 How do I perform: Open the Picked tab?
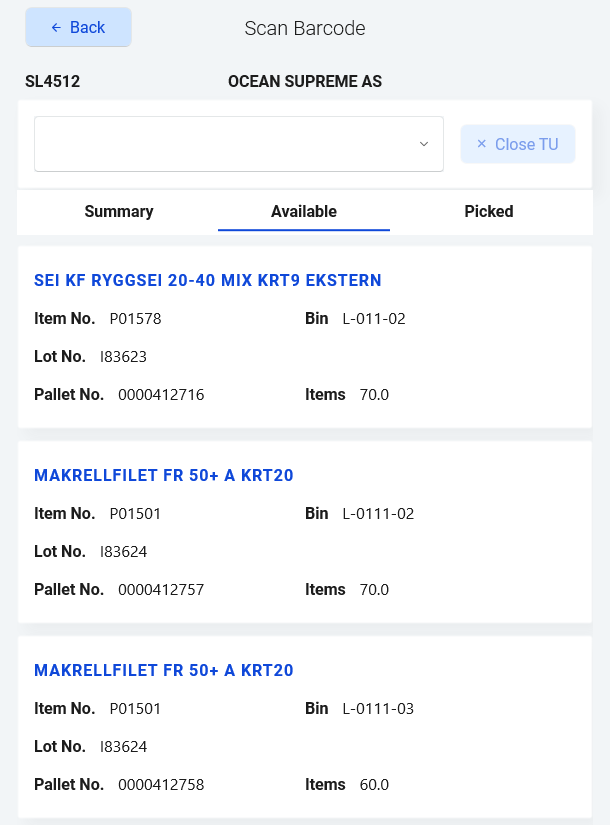(x=489, y=212)
